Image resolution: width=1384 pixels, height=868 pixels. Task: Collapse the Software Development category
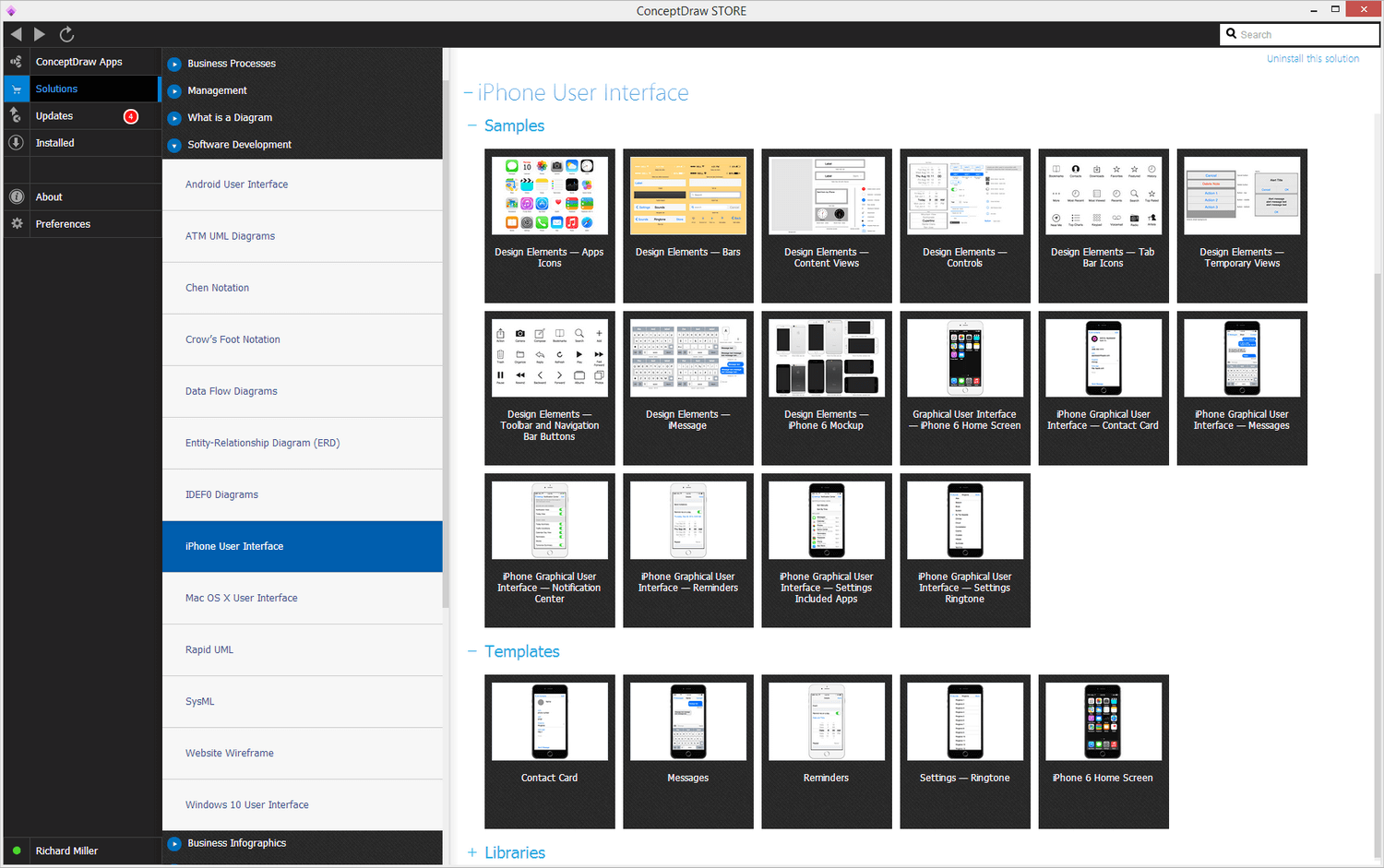(174, 145)
